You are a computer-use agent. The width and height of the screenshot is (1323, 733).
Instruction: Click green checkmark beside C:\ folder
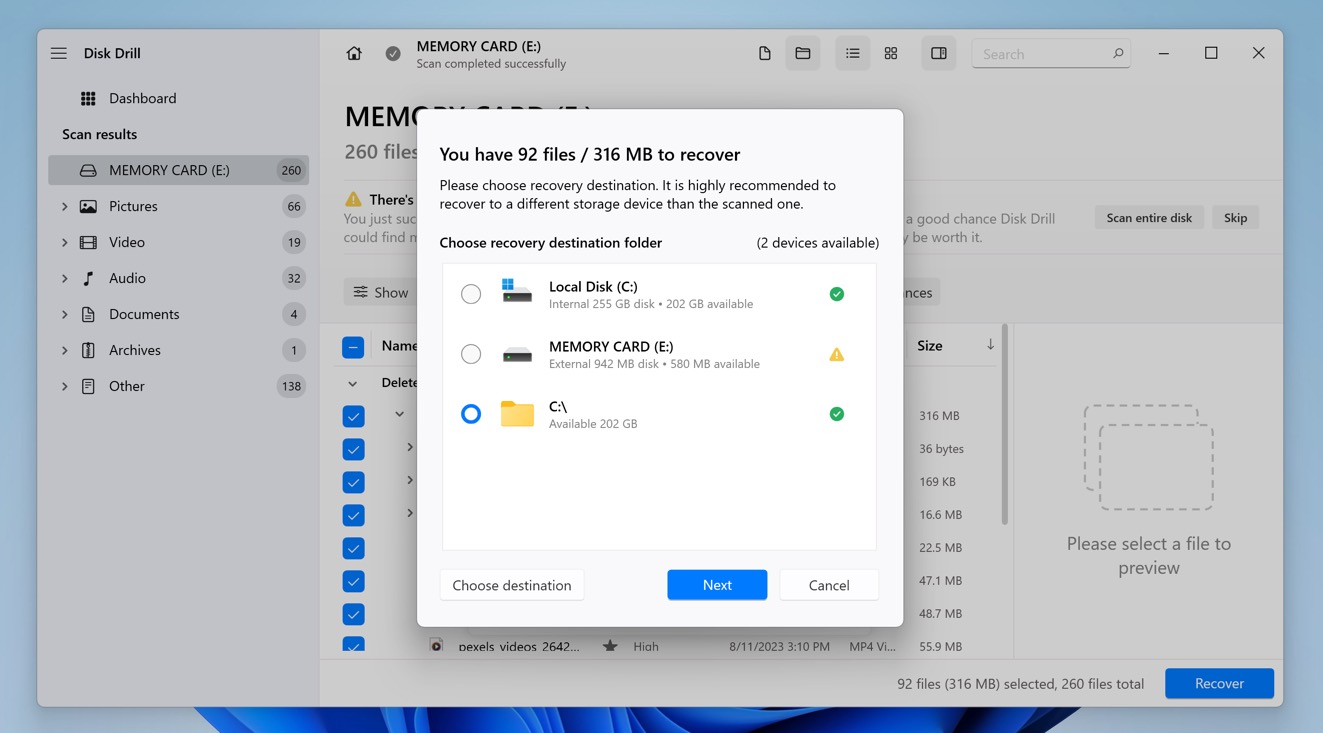pyautogui.click(x=837, y=414)
